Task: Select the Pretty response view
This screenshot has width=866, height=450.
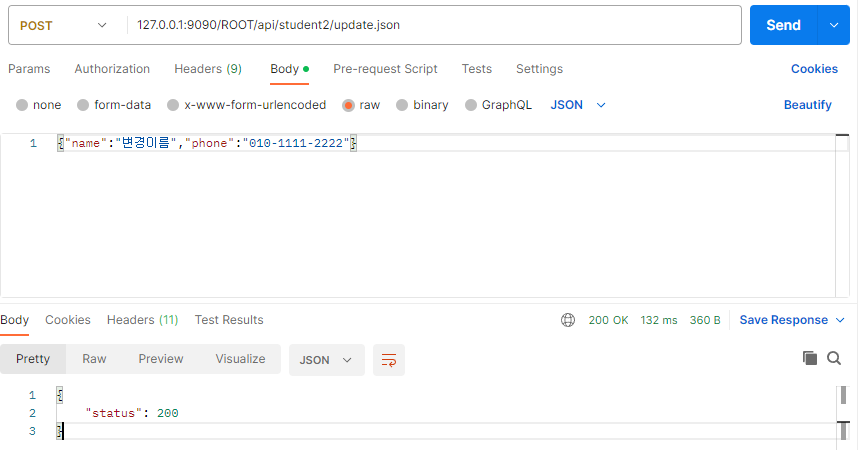Action: tap(33, 359)
